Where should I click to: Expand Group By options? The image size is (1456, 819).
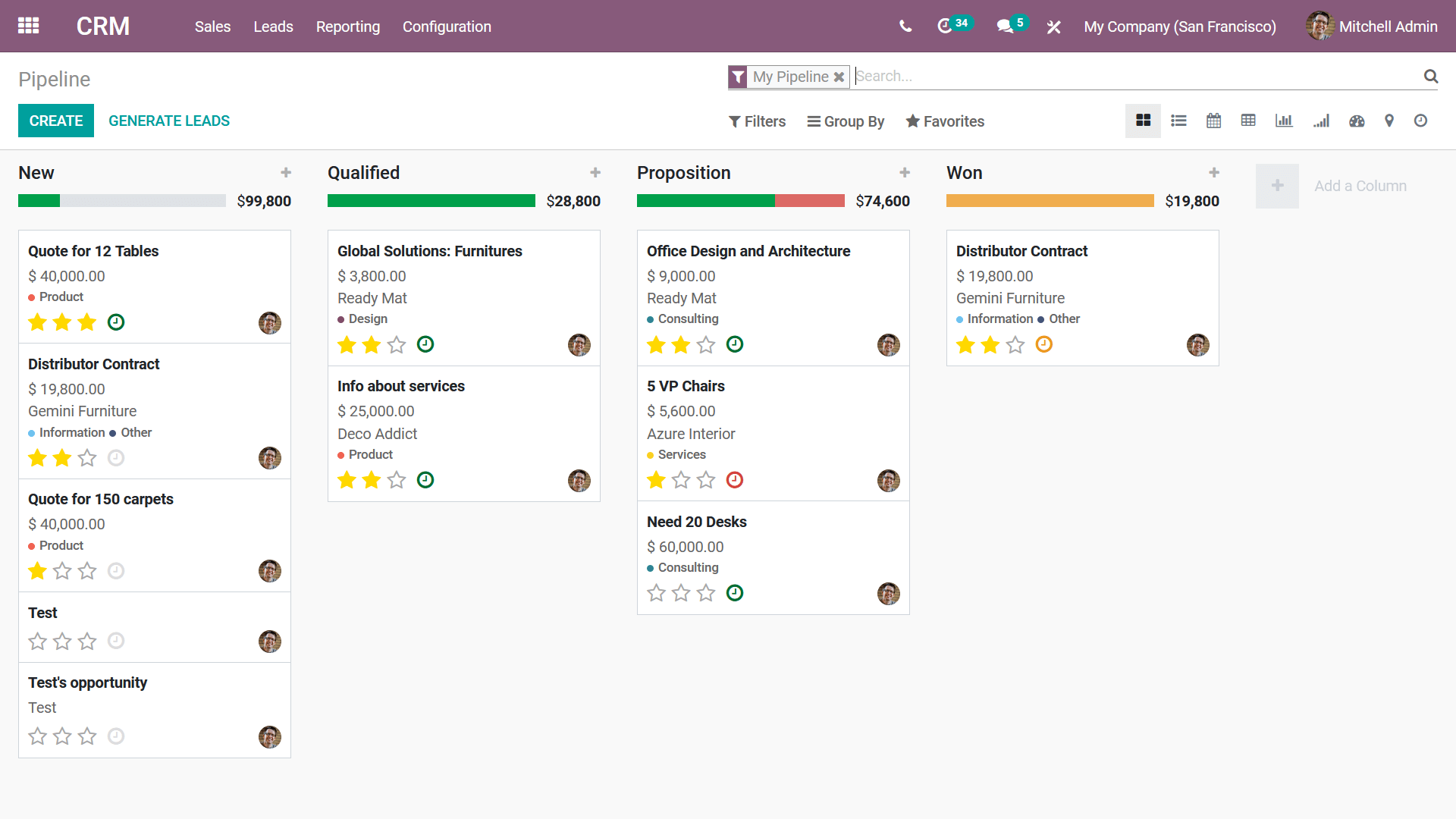[x=844, y=121]
